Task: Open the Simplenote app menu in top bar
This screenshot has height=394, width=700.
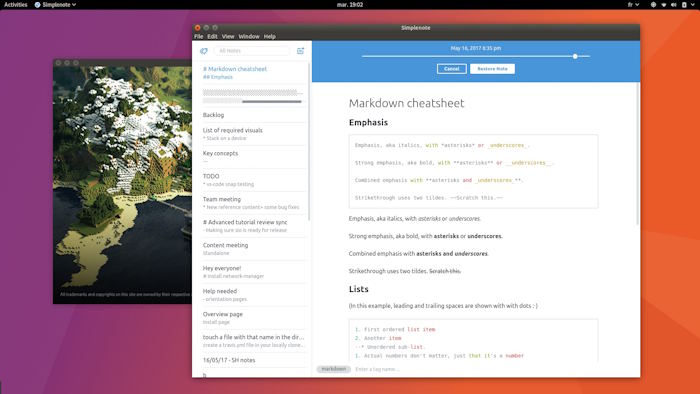Action: point(55,4)
